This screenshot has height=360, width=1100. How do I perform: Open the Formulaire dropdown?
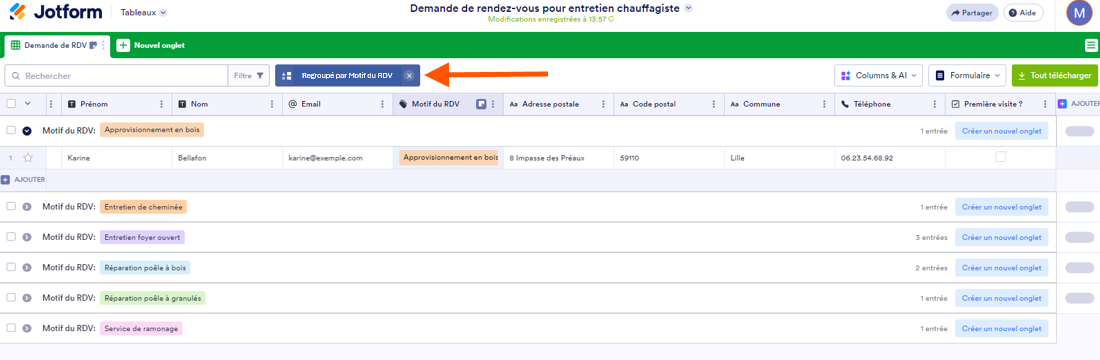pyautogui.click(x=967, y=76)
